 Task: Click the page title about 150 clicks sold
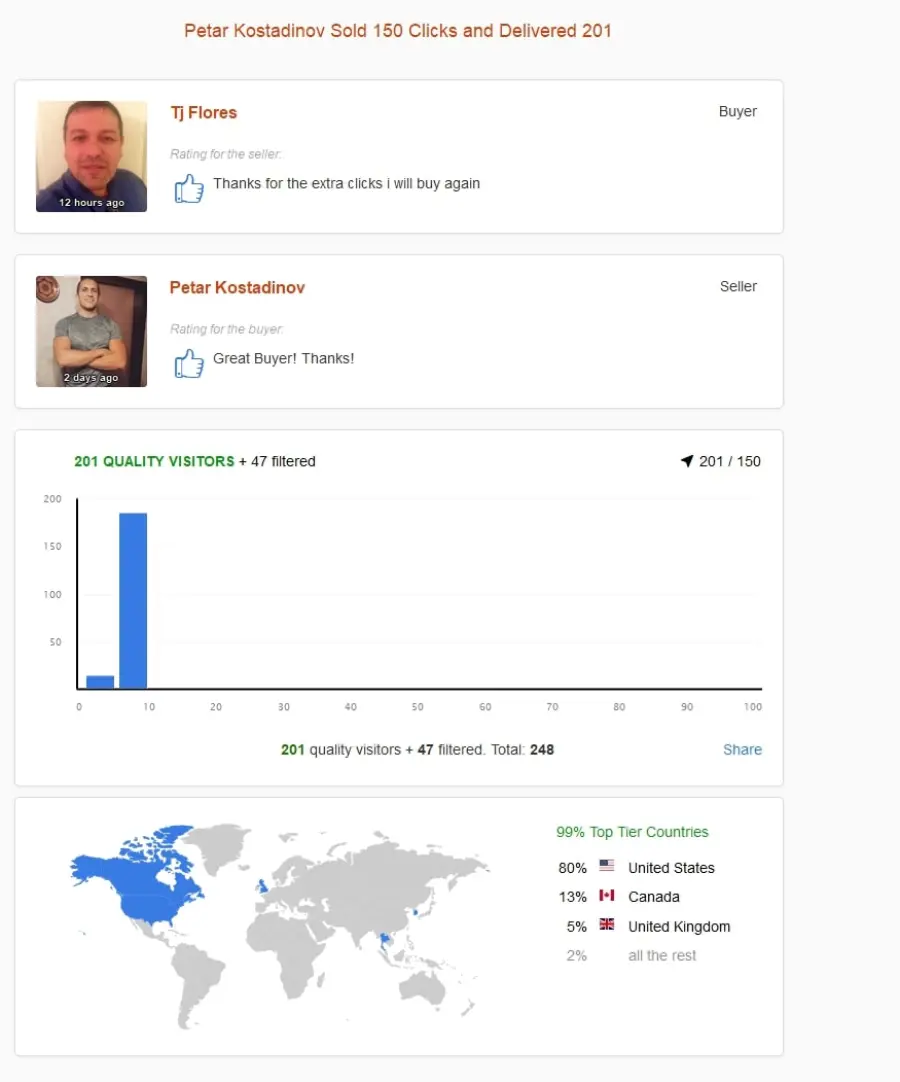[398, 31]
